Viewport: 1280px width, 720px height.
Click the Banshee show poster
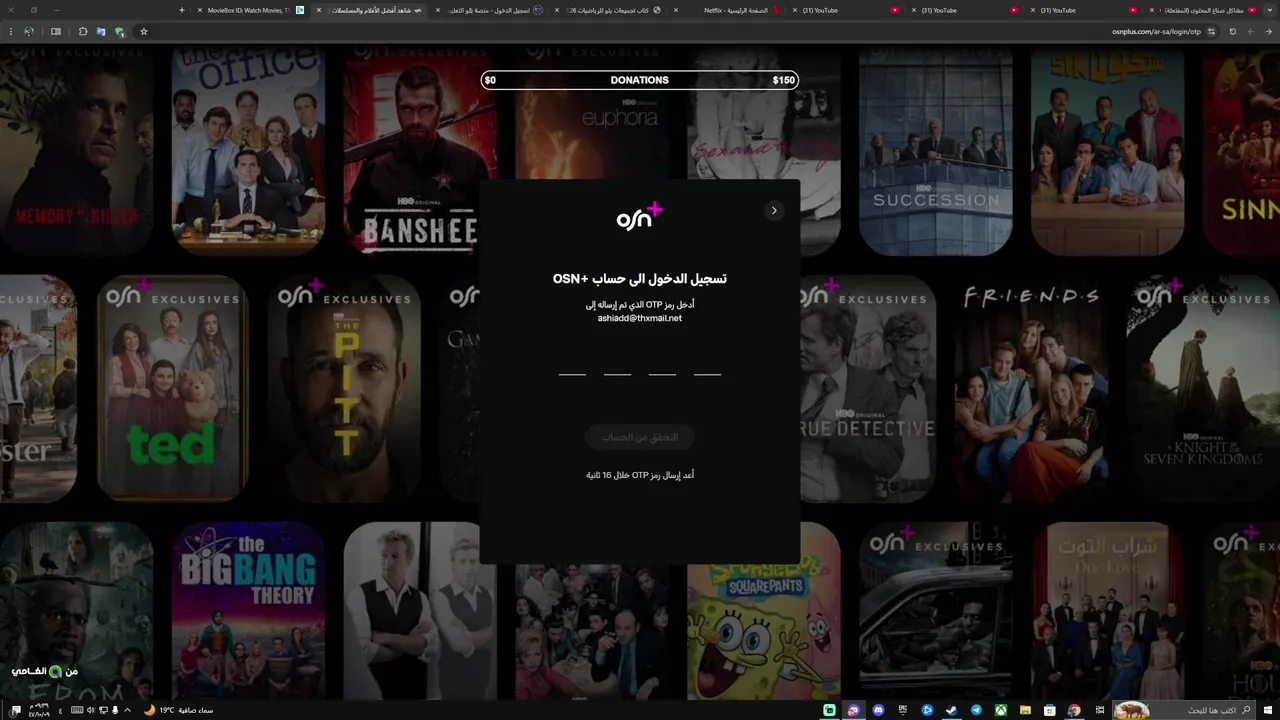(x=420, y=150)
